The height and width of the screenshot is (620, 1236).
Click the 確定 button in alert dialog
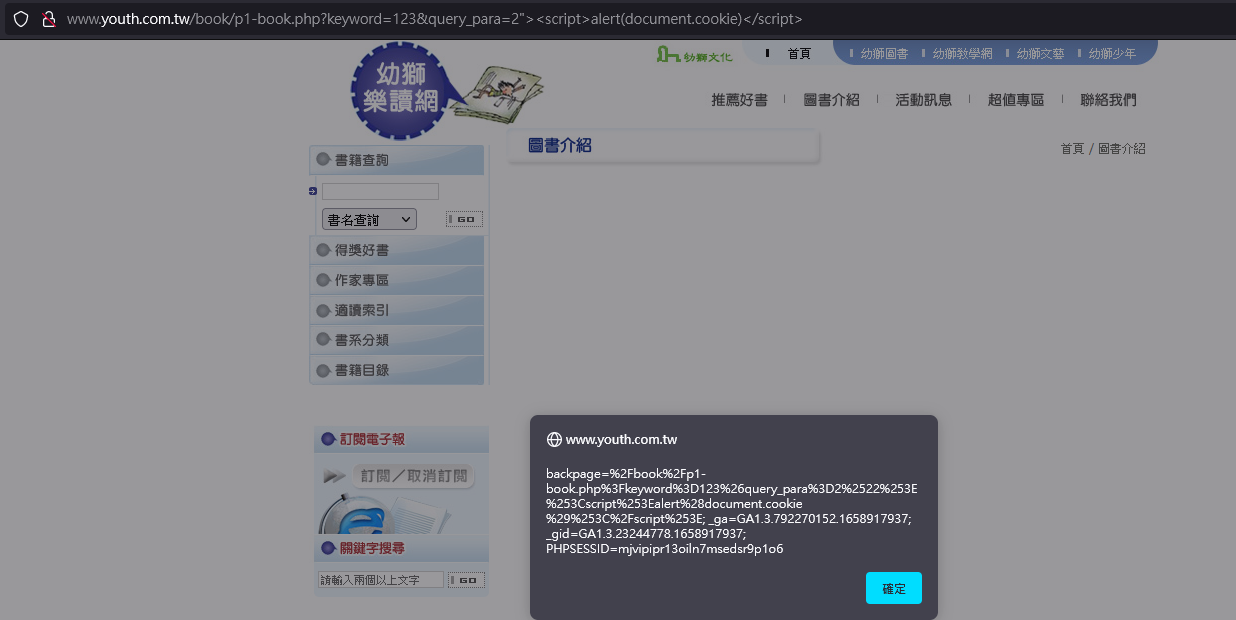[894, 588]
